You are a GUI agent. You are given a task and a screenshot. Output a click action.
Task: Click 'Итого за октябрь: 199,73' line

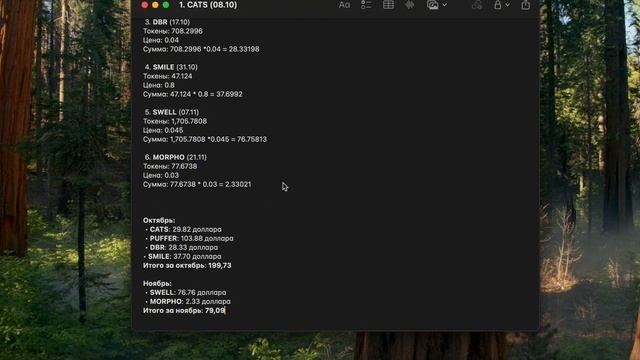pyautogui.click(x=187, y=265)
